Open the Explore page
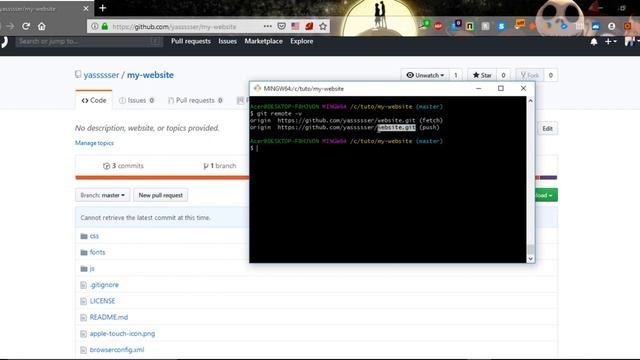The height and width of the screenshot is (360, 640). coord(302,41)
